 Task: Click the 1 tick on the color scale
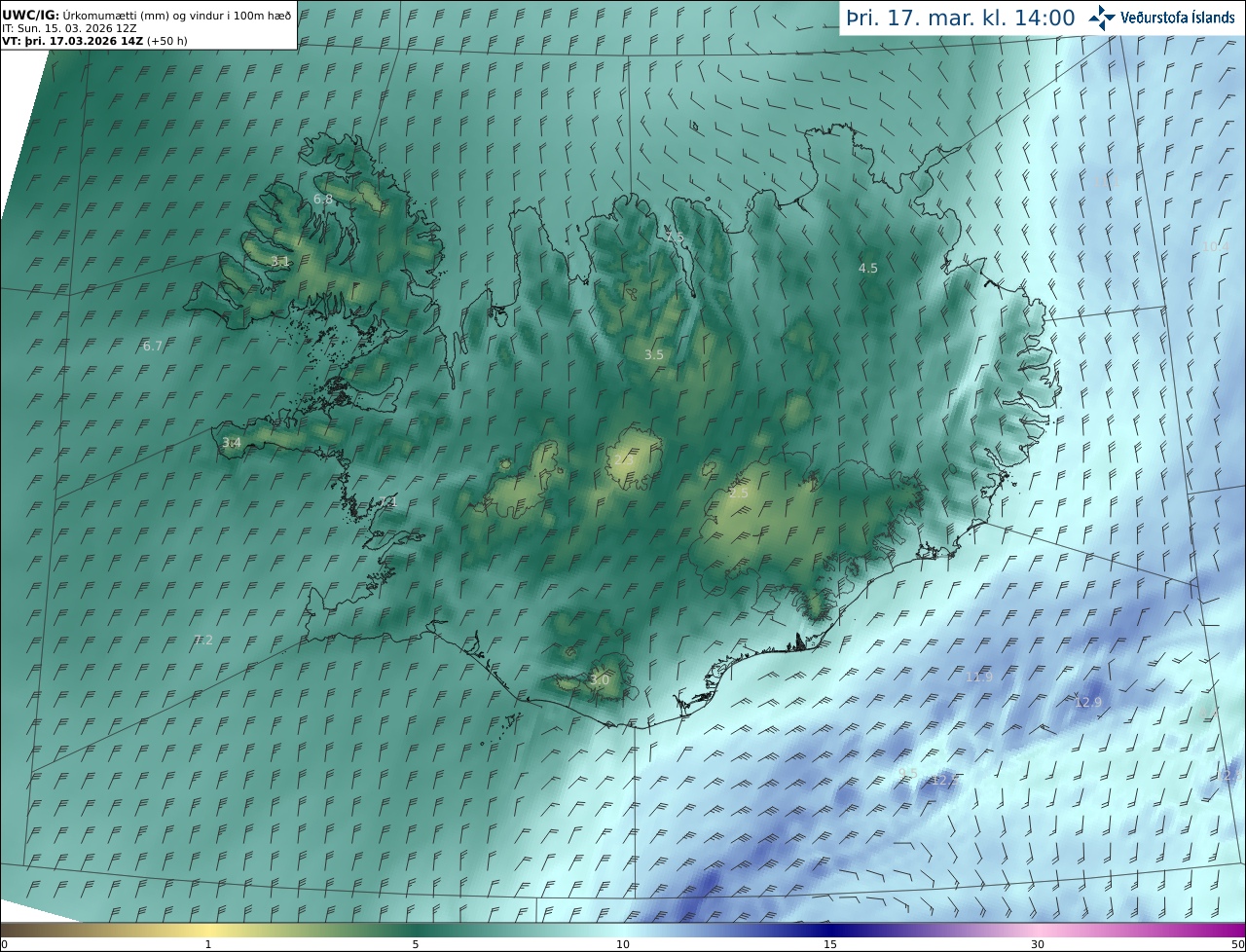click(x=208, y=944)
